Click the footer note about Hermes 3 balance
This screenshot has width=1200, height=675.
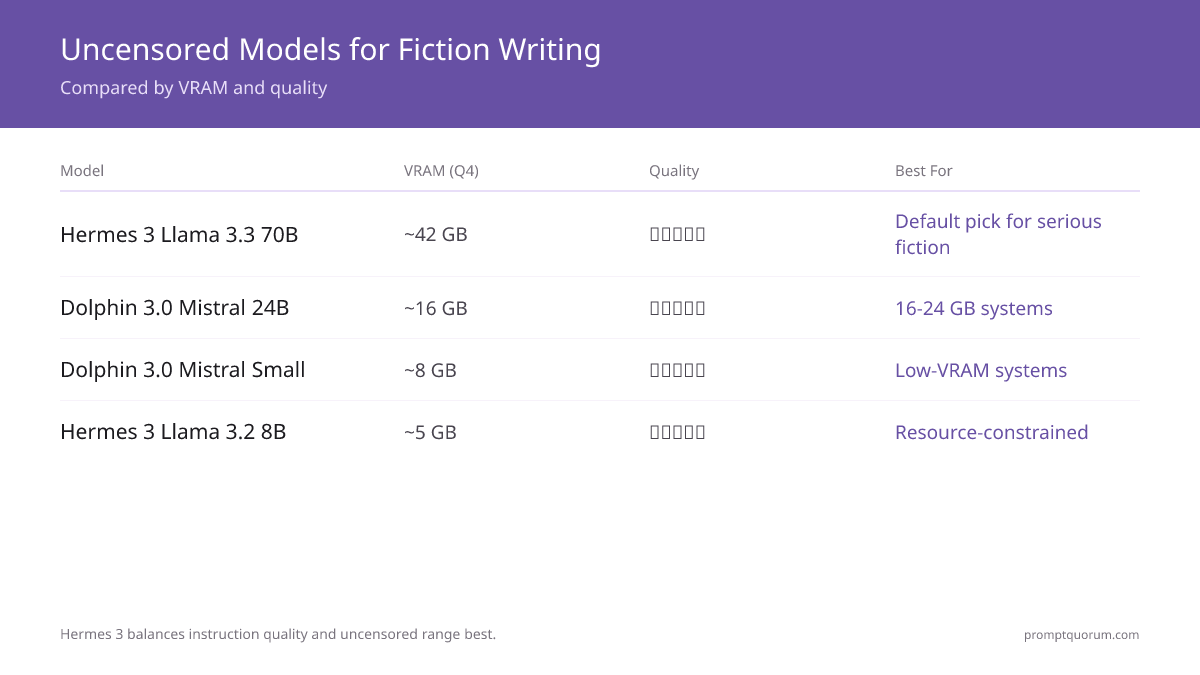point(278,634)
